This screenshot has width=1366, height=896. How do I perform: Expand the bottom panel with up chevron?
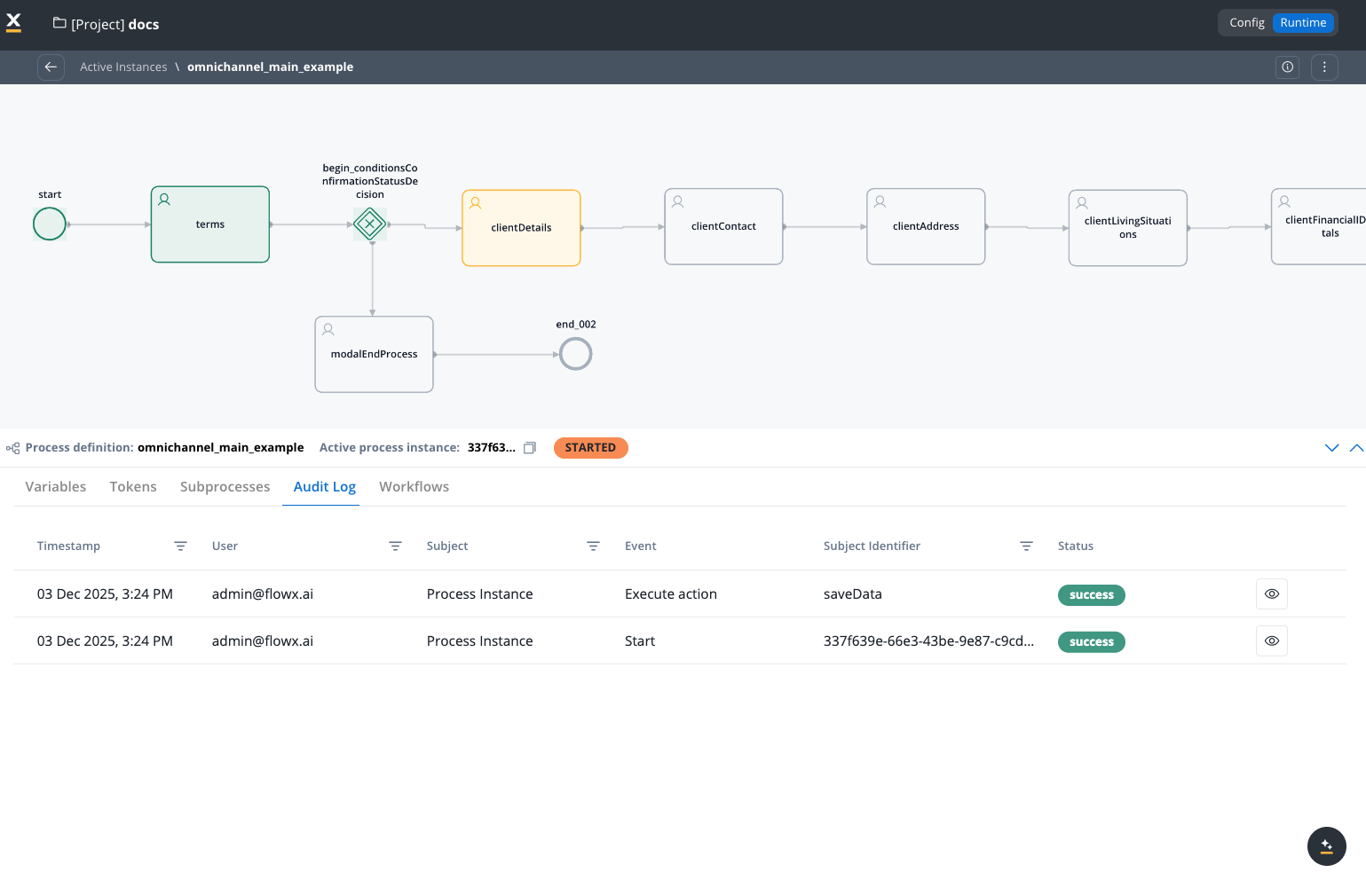[1356, 448]
